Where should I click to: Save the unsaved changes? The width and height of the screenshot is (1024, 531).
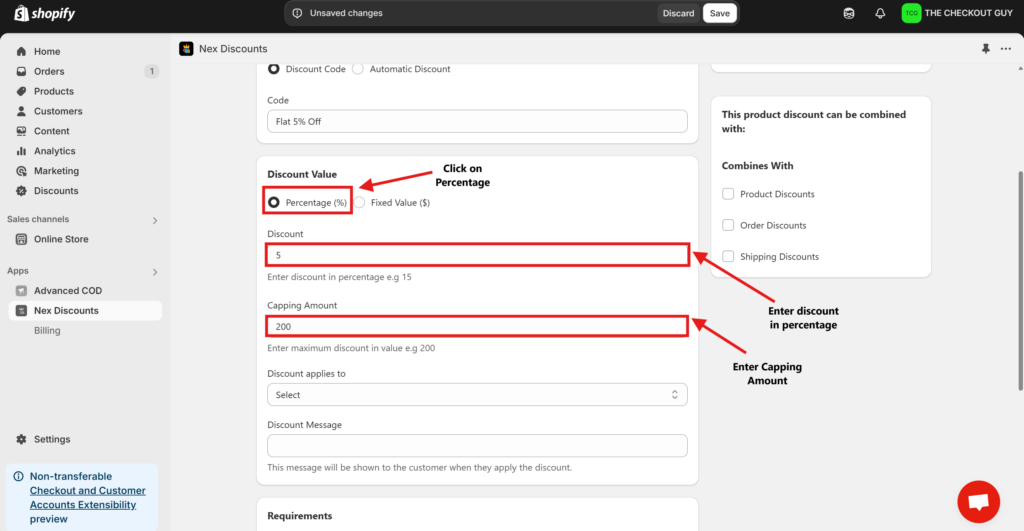tap(719, 13)
